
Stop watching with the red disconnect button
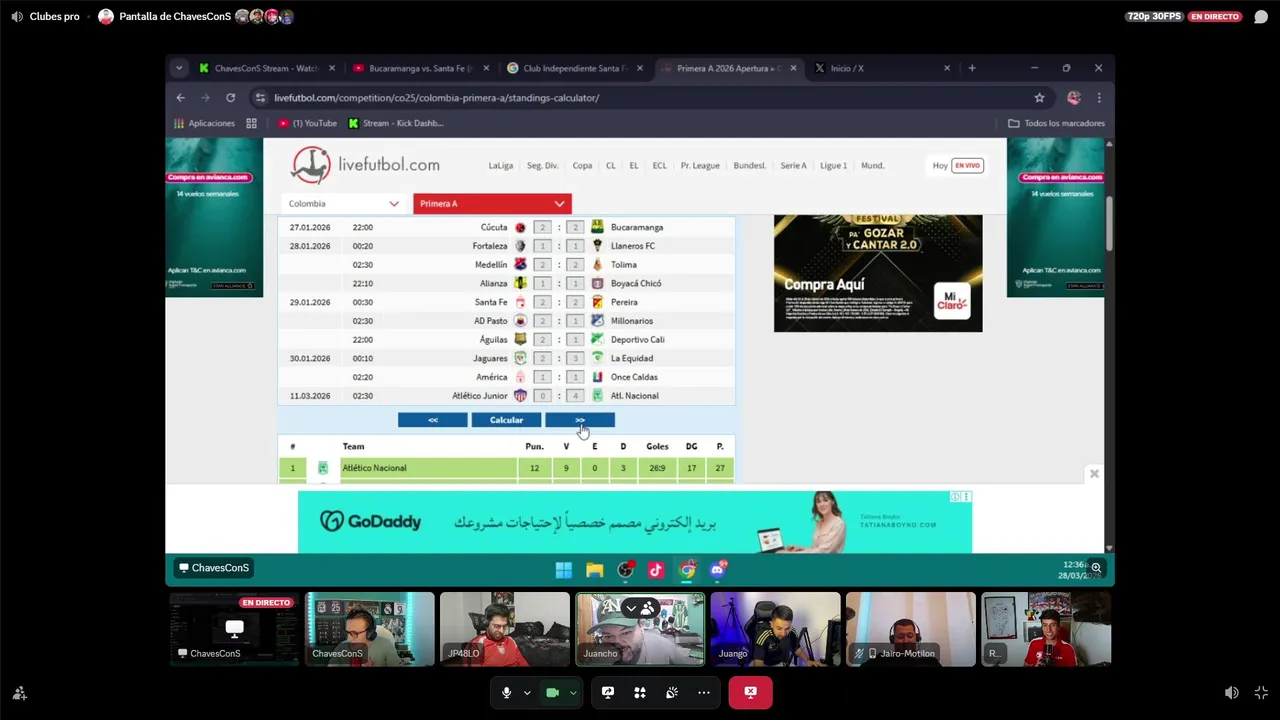(750, 692)
